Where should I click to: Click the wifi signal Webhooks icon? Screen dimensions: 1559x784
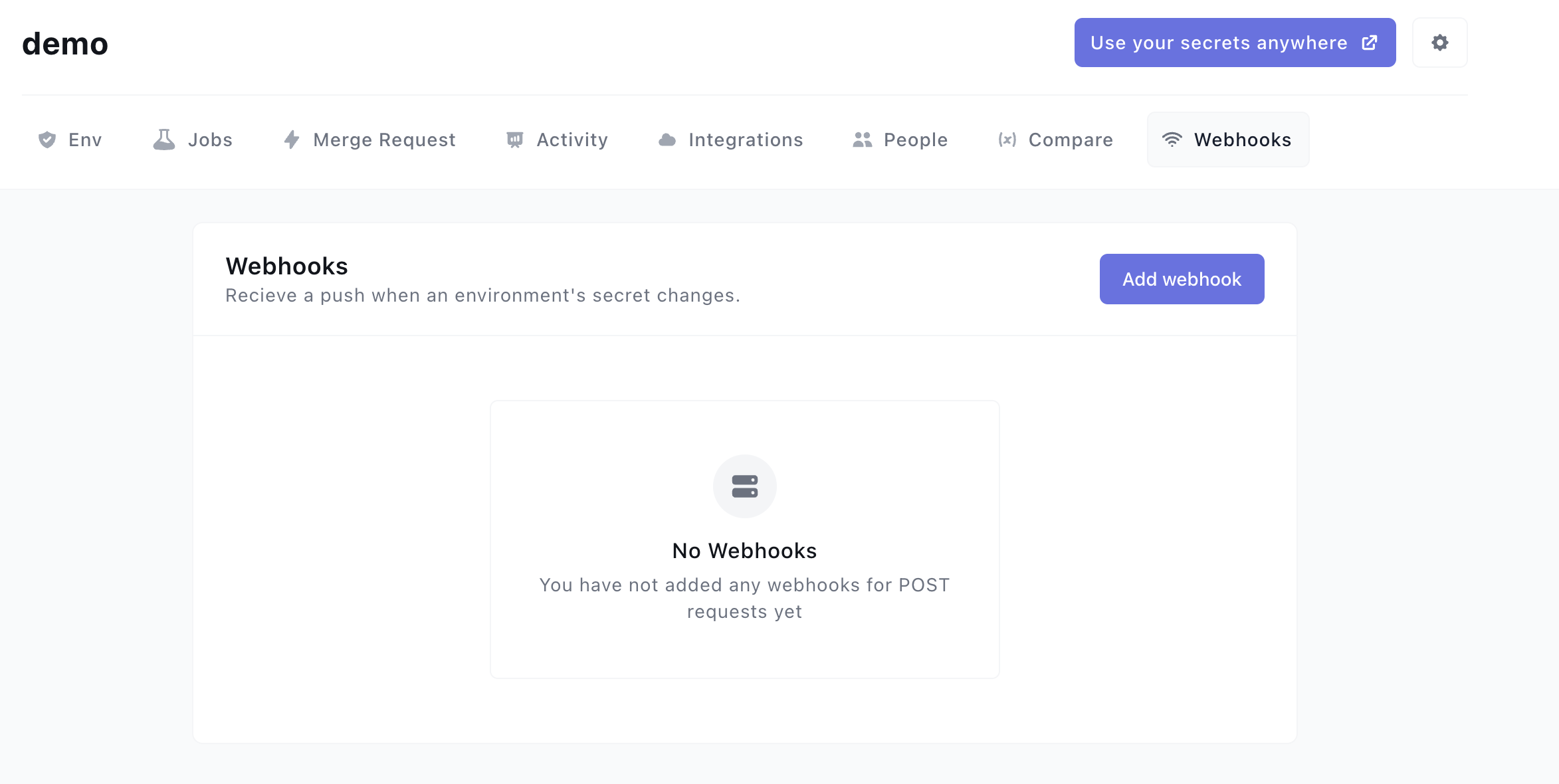(x=1172, y=140)
